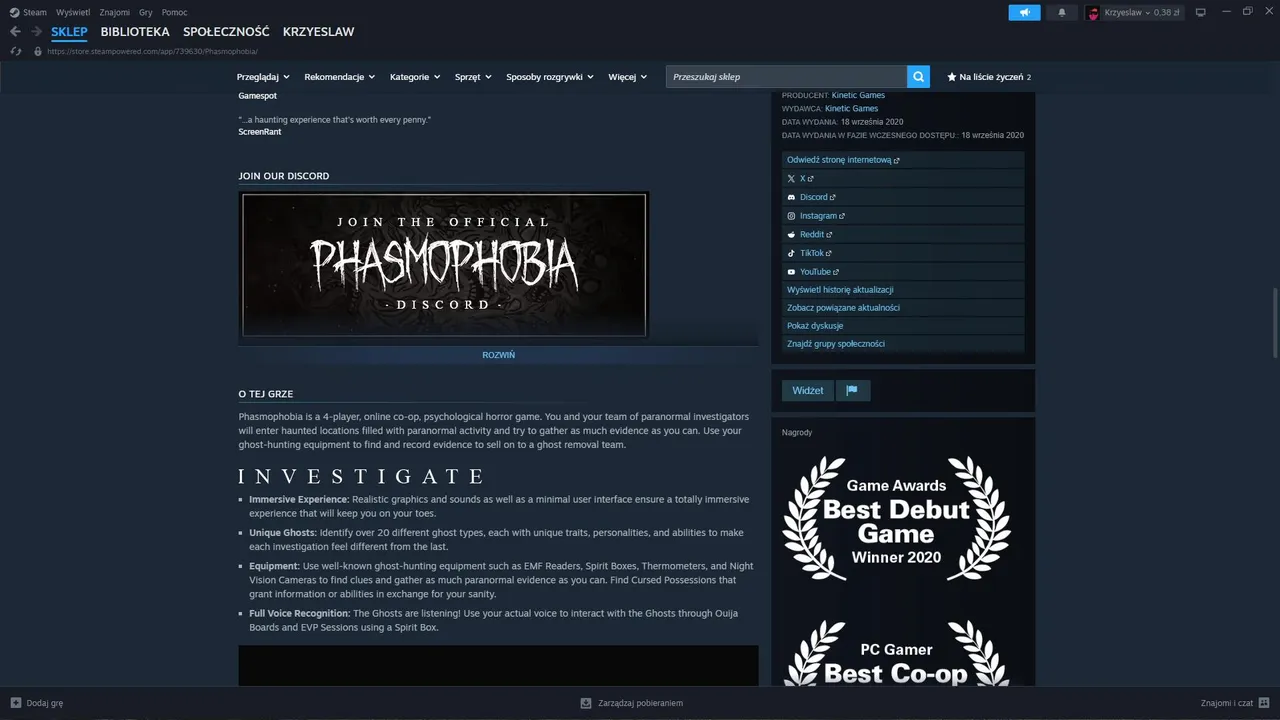Click the external link icon after Odwiedź stronę internetową

(896, 160)
